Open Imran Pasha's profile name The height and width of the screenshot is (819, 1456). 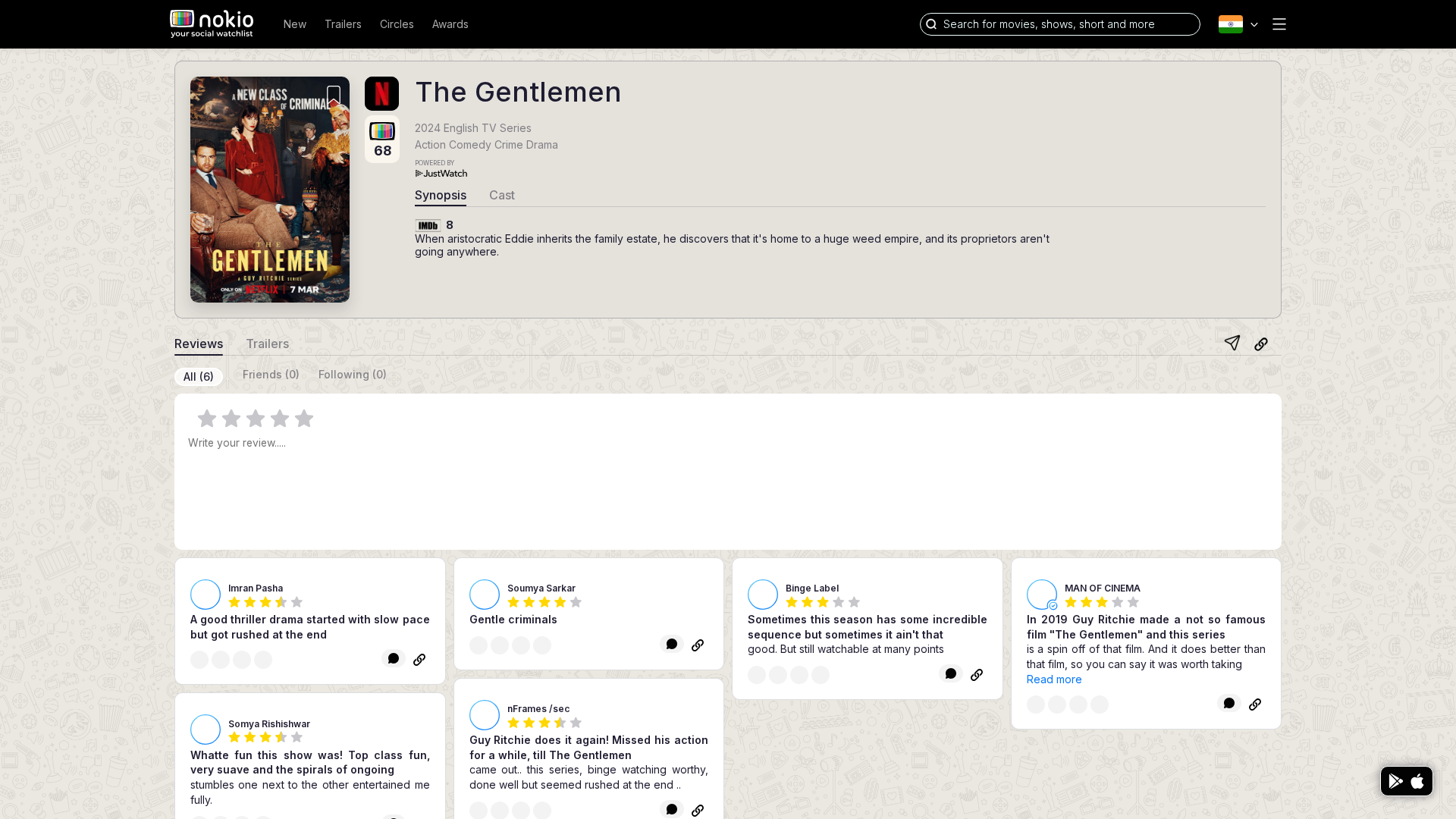coord(256,588)
